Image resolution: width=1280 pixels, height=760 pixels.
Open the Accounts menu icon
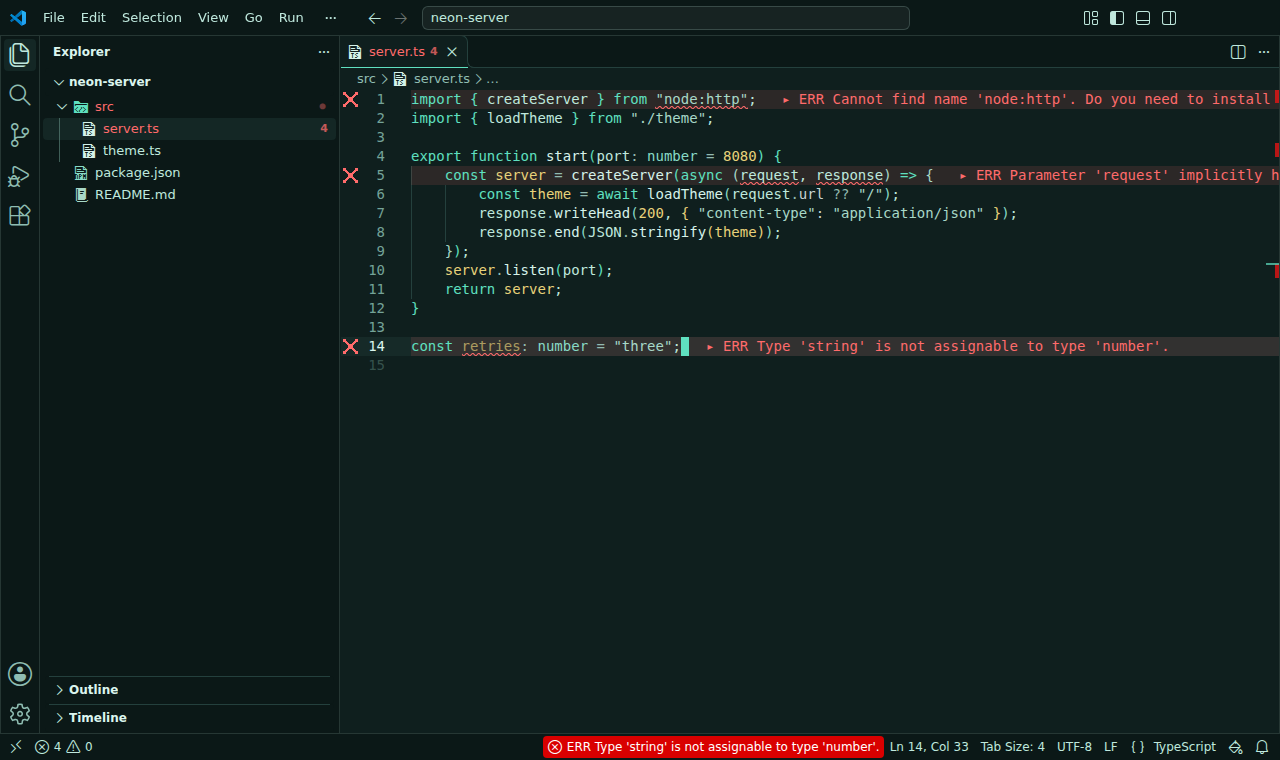coord(19,674)
